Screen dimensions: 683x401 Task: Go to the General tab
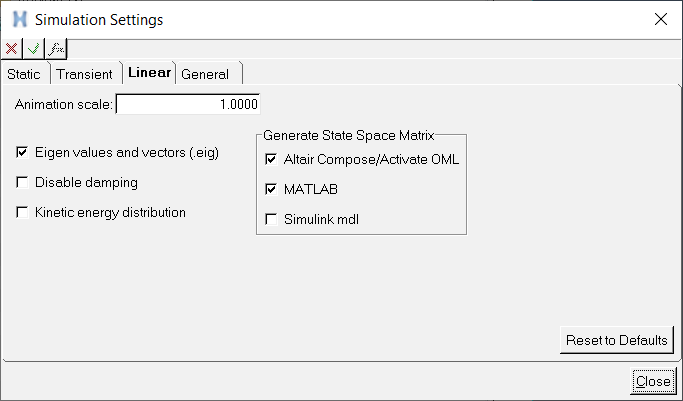pyautogui.click(x=205, y=74)
